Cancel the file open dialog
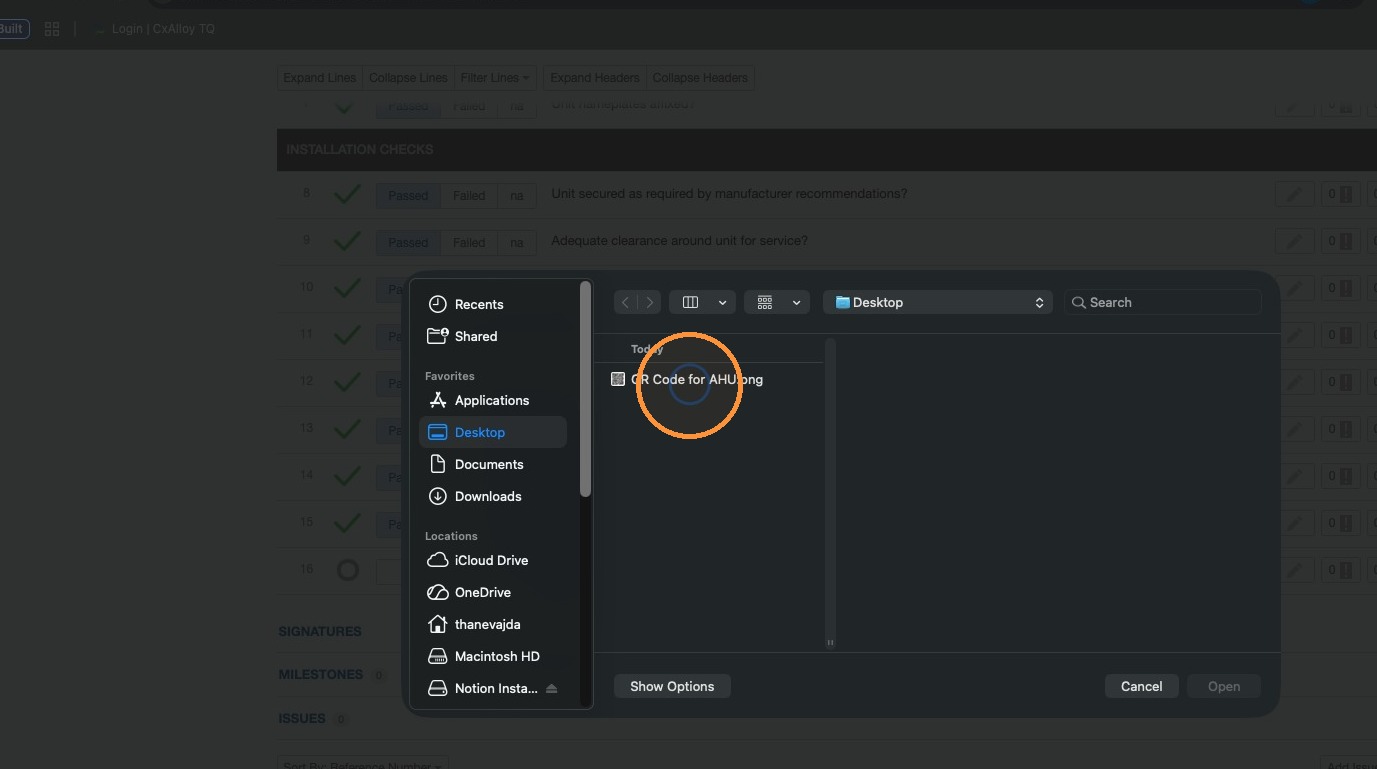1377x769 pixels. 1141,686
